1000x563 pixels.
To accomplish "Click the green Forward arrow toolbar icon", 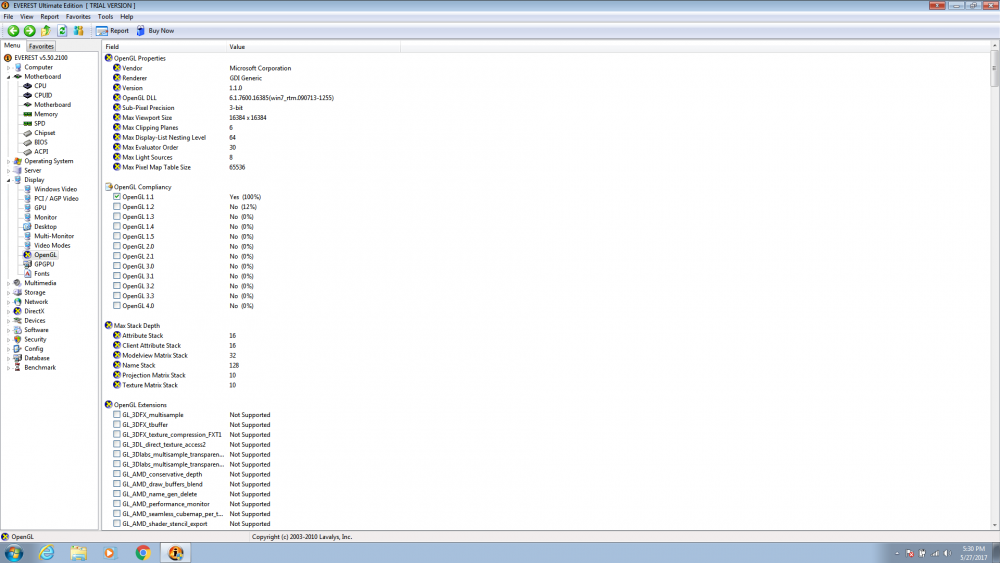I will [x=29, y=31].
